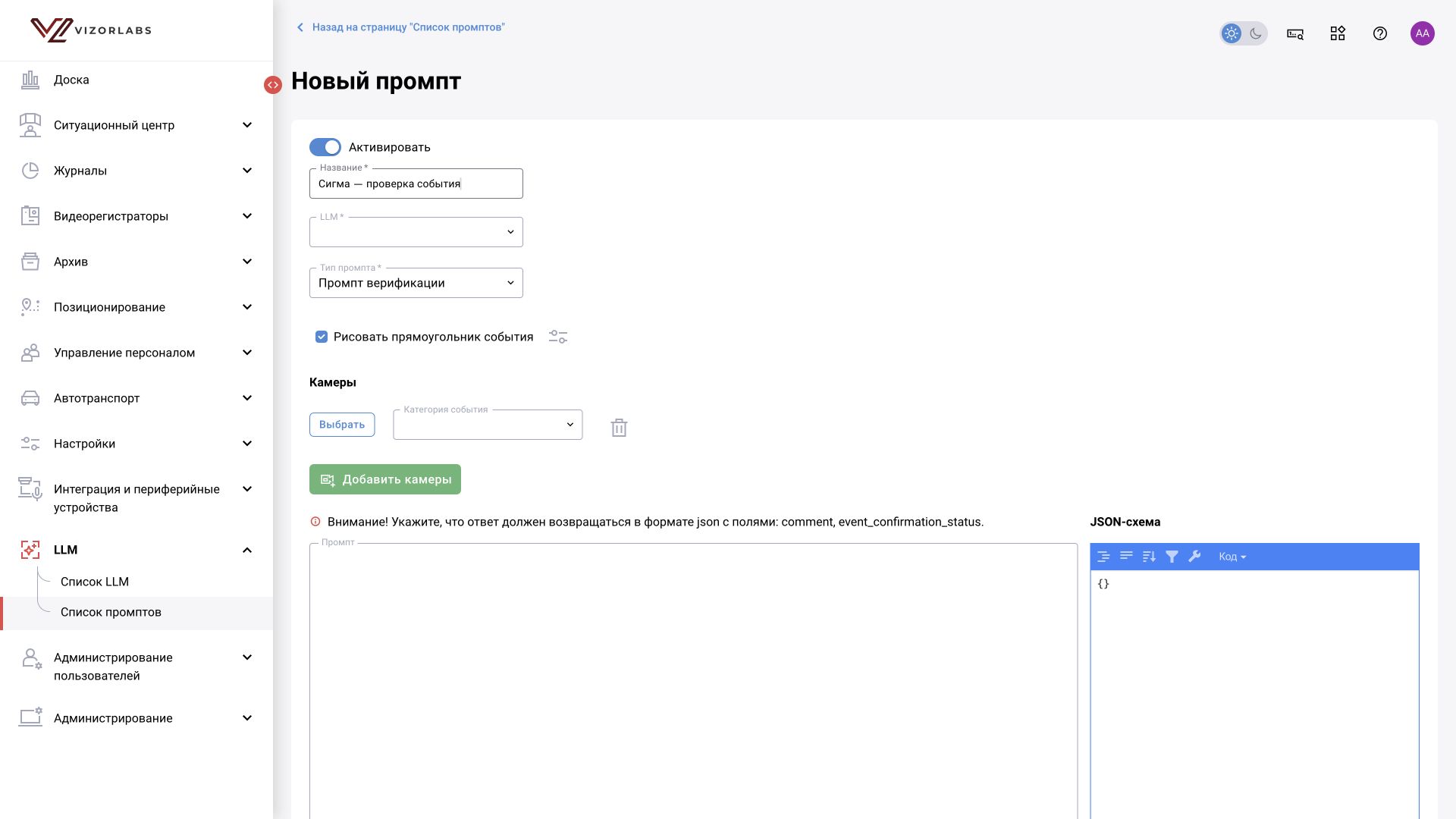Screen dimensions: 1456x819
Task: Collapse the LLM section chevron
Action: coord(247,550)
